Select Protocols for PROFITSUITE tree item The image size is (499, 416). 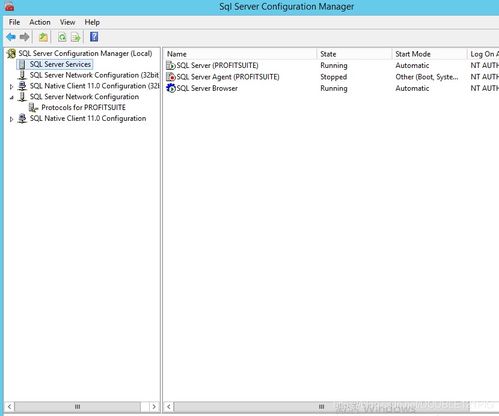point(83,108)
